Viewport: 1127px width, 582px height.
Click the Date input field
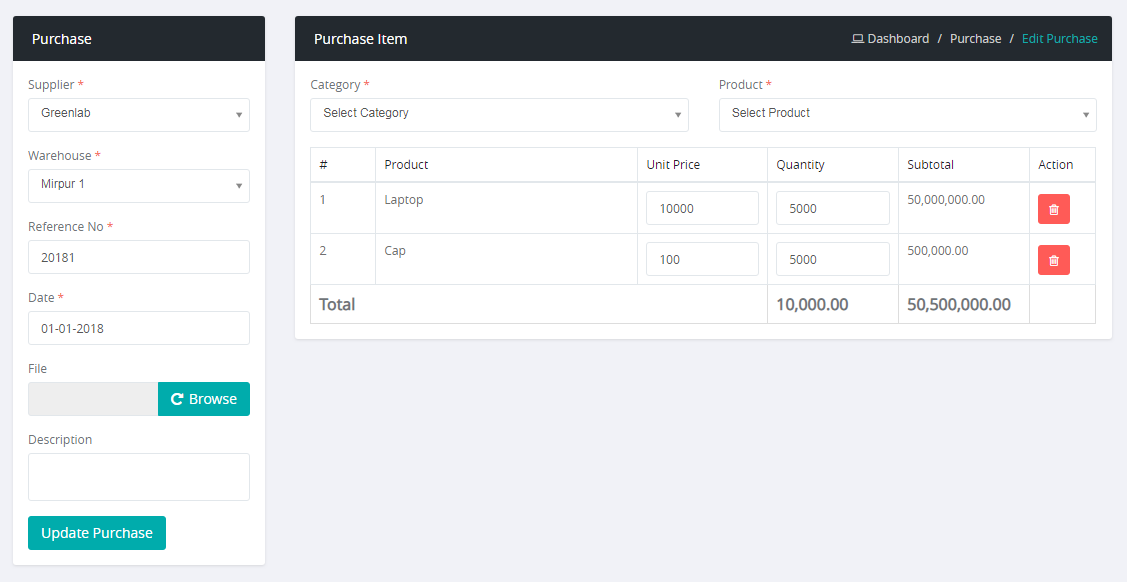click(139, 328)
